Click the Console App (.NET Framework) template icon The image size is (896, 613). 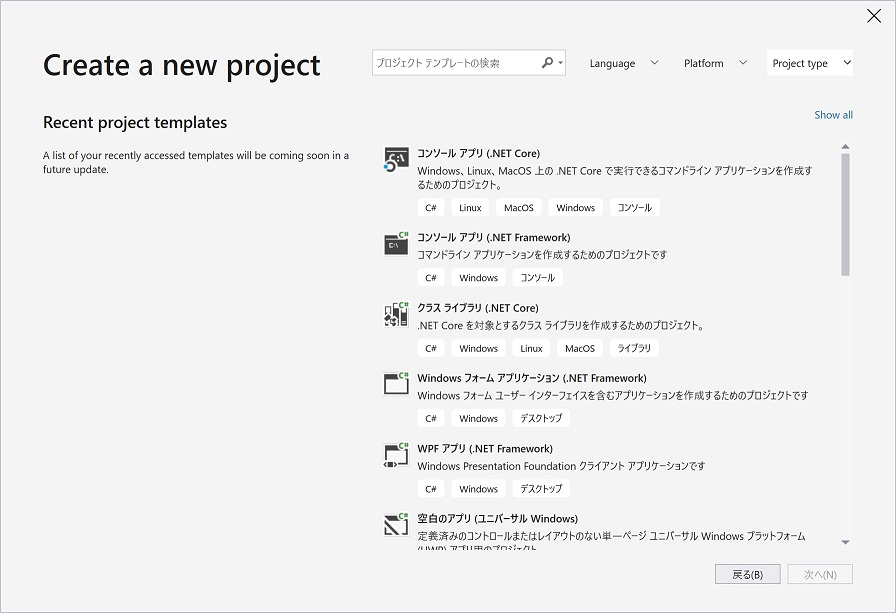point(396,243)
